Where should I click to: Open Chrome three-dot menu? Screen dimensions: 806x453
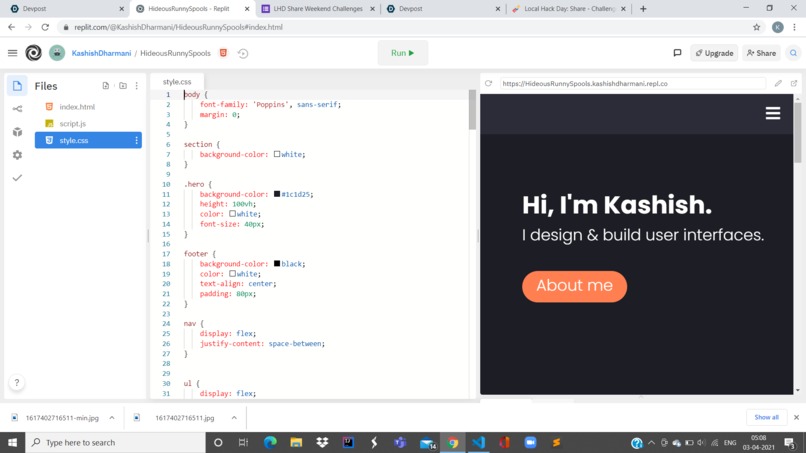(795, 27)
